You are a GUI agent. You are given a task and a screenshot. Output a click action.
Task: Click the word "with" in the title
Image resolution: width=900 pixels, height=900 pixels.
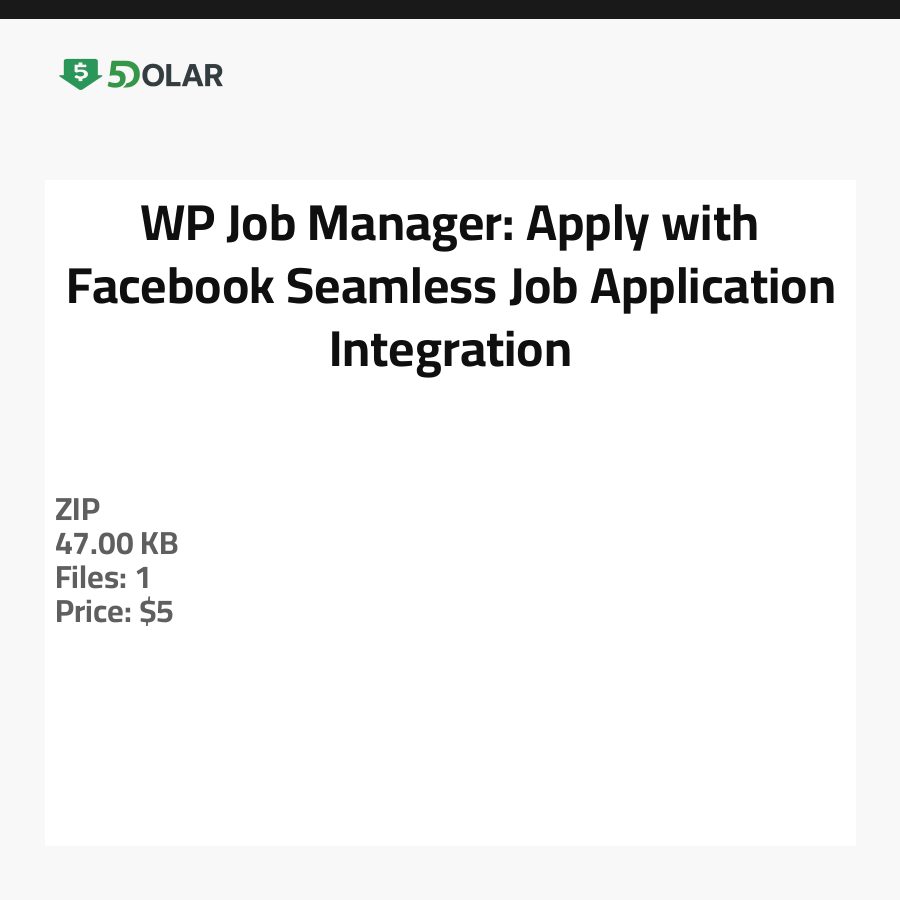[x=713, y=224]
